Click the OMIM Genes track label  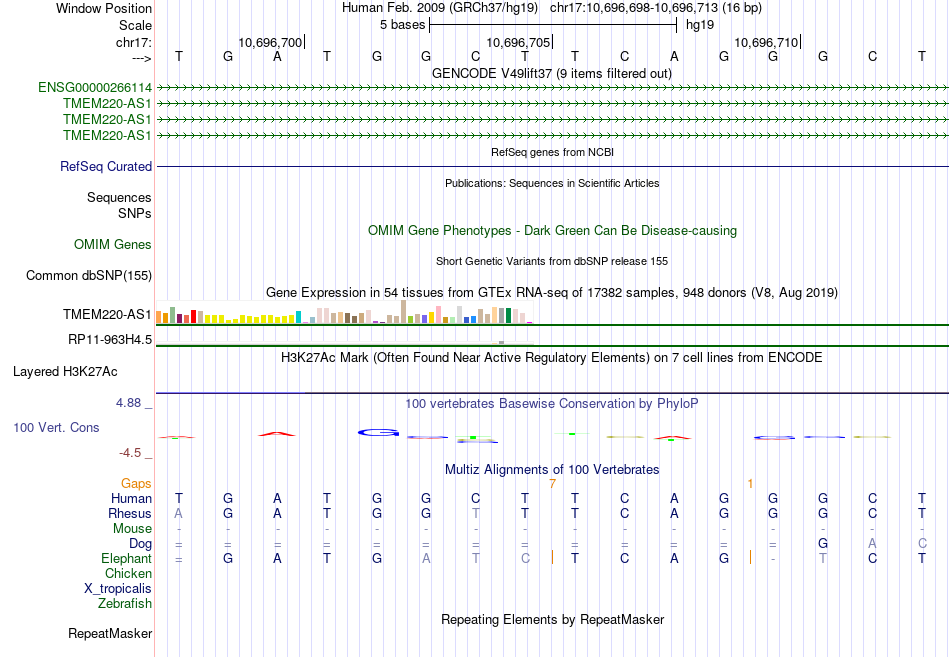[113, 245]
